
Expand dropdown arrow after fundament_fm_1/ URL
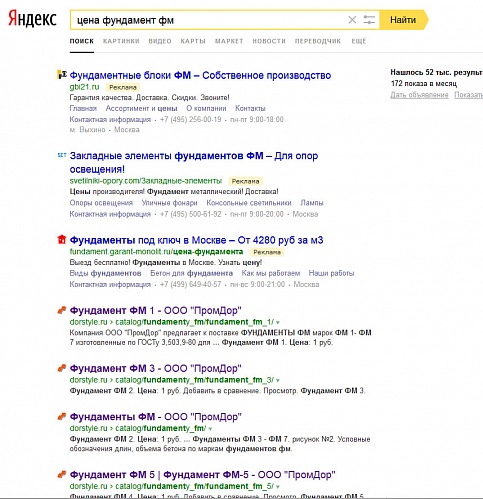(x=278, y=323)
